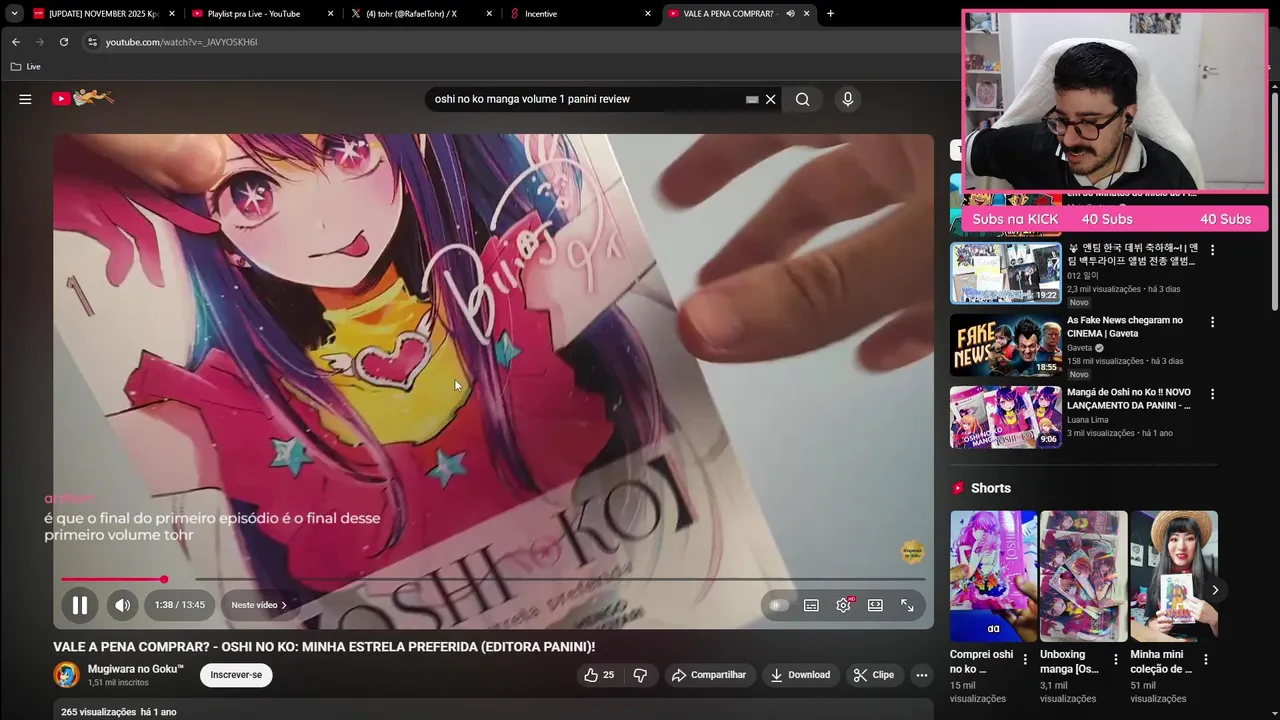Viewport: 1280px width, 720px height.
Task: Open 'Minha mini coleção' short
Action: (1174, 576)
